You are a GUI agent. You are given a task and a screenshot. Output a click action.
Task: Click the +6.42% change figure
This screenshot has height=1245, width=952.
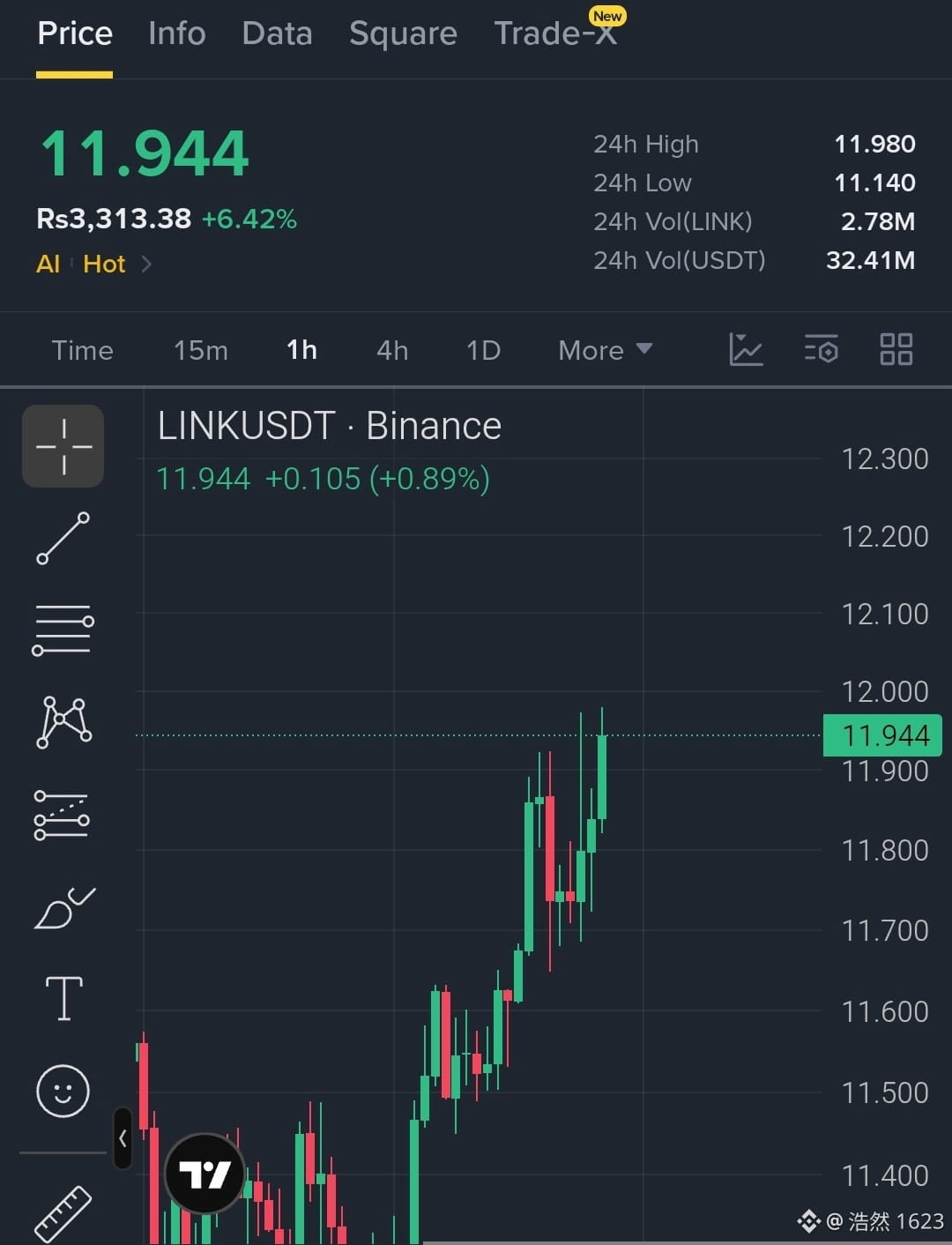click(249, 219)
